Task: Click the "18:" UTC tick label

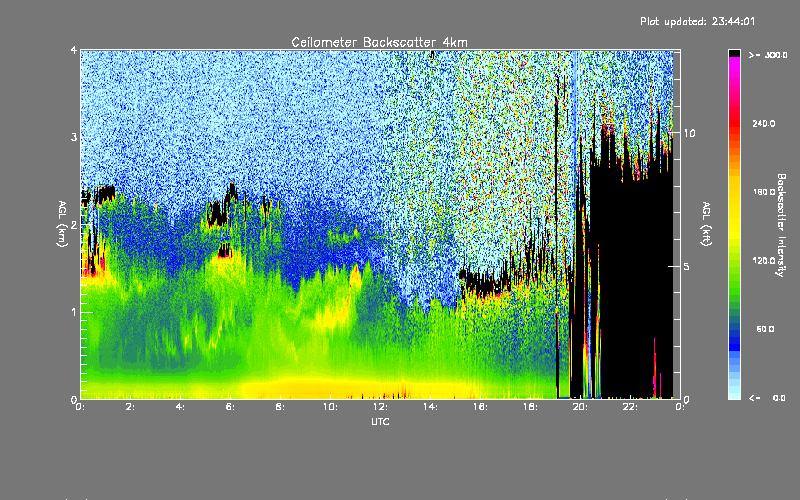Action: tap(531, 407)
